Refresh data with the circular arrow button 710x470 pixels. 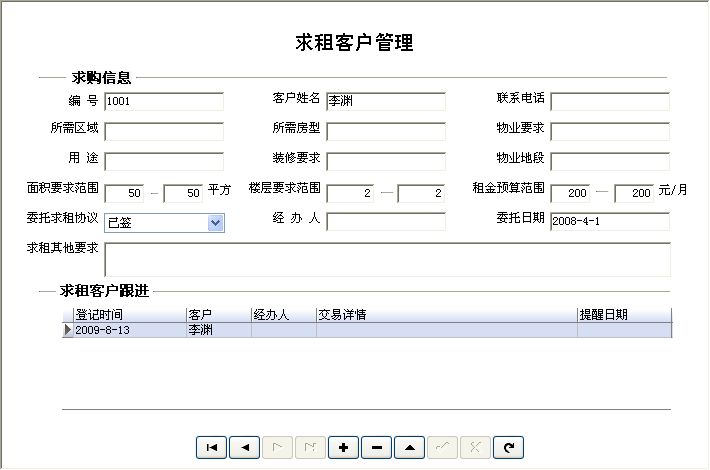pyautogui.click(x=508, y=447)
